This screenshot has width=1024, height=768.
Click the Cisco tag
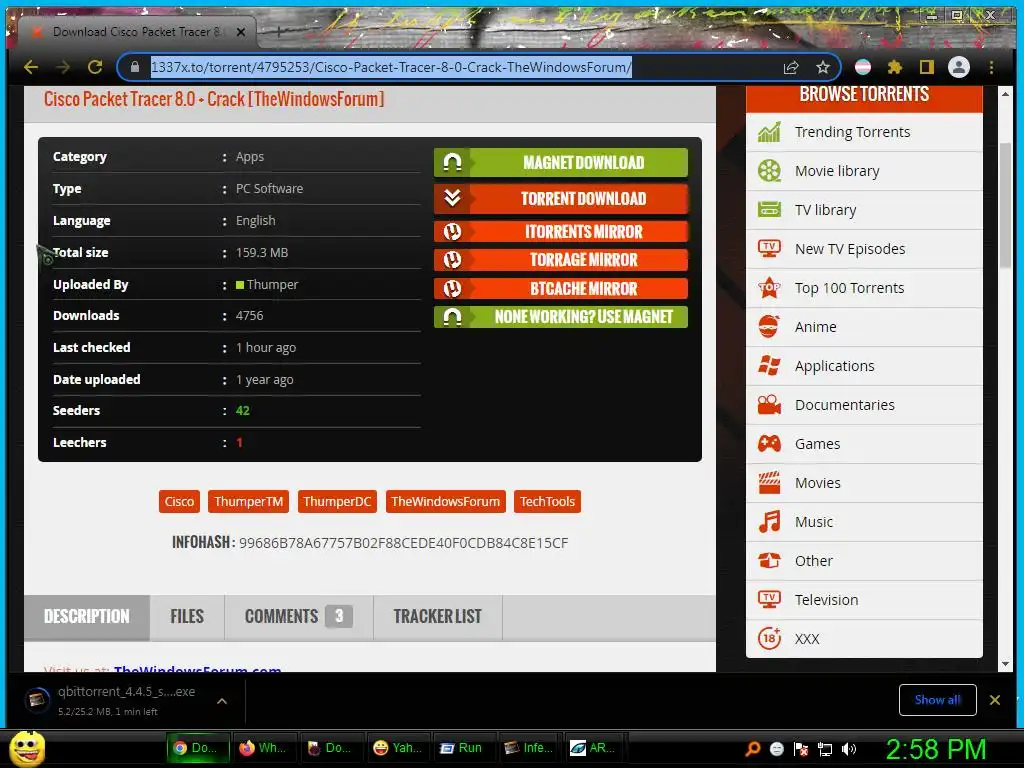click(179, 502)
